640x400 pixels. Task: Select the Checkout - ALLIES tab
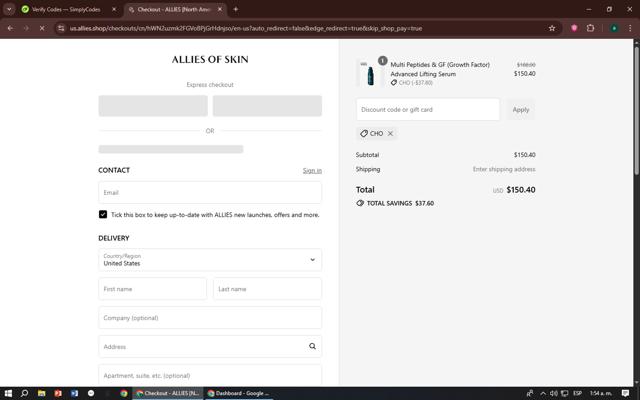(176, 9)
